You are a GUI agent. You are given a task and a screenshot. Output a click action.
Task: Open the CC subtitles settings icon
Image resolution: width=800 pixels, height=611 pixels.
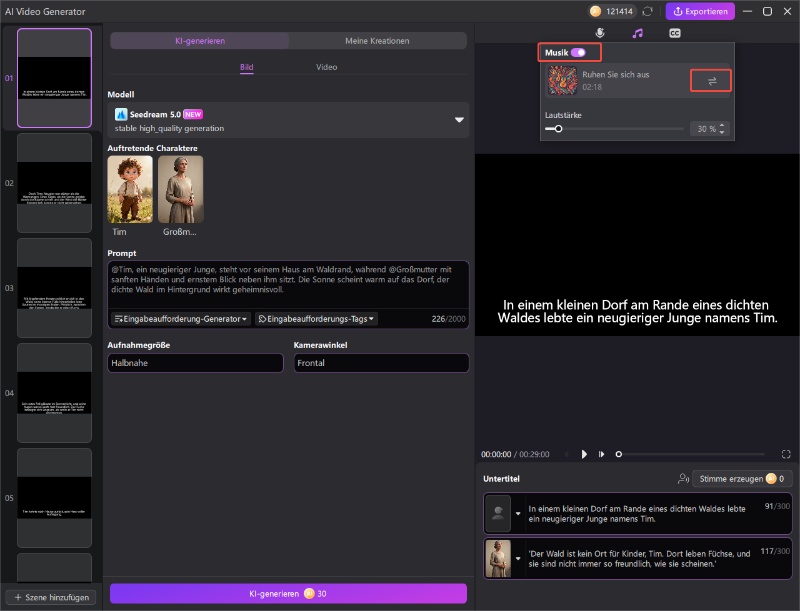(675, 33)
